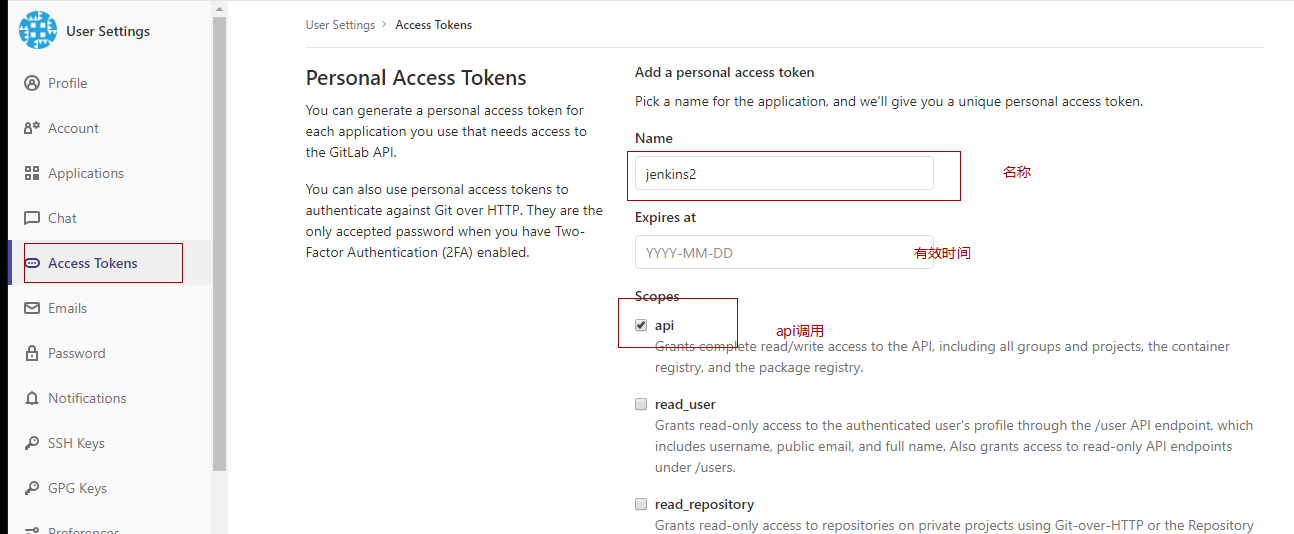Click the Password lock icon
This screenshot has height=534, width=1294.
click(x=32, y=353)
